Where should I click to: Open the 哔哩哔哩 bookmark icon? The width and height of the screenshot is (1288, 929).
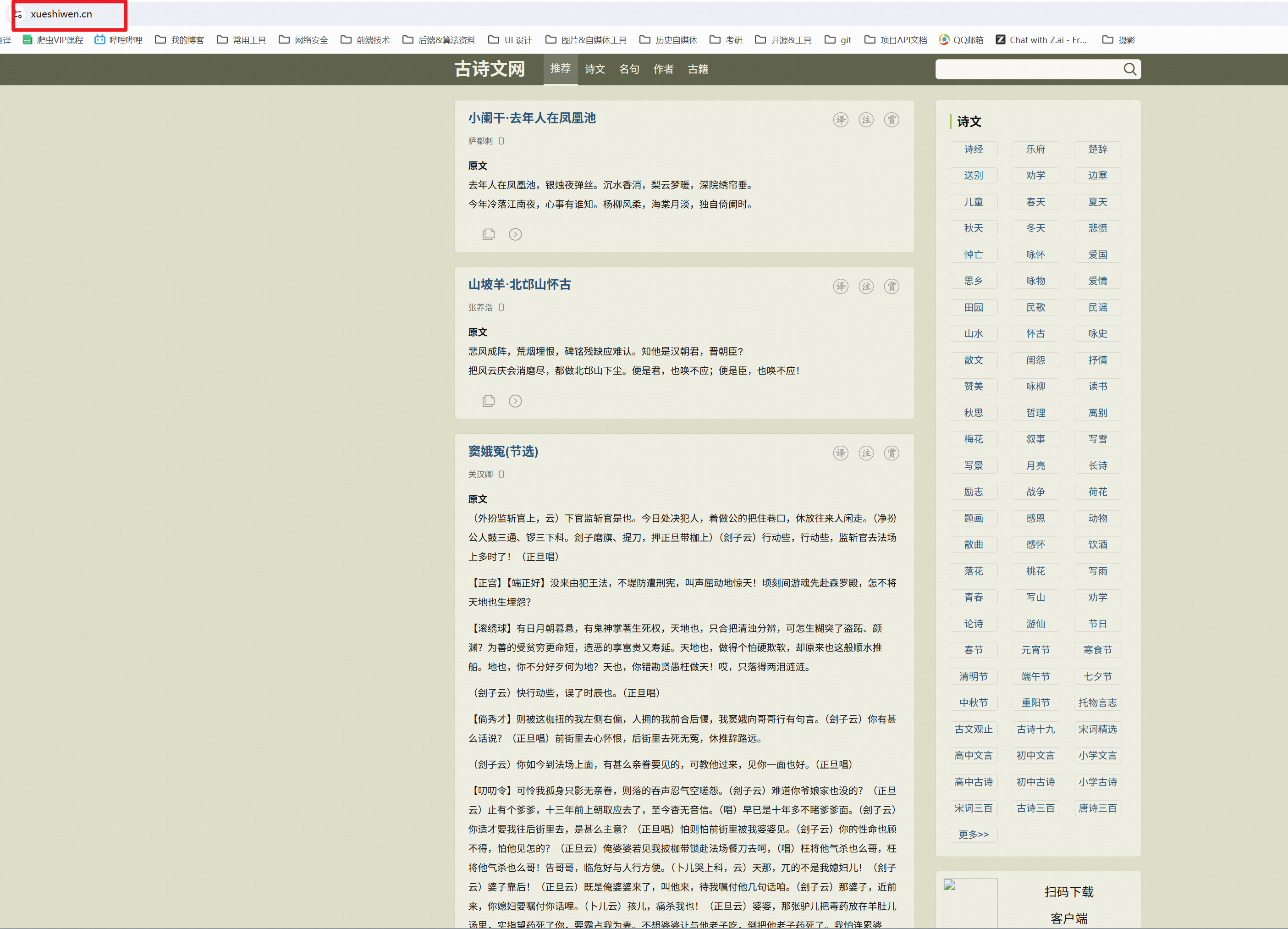[x=100, y=40]
